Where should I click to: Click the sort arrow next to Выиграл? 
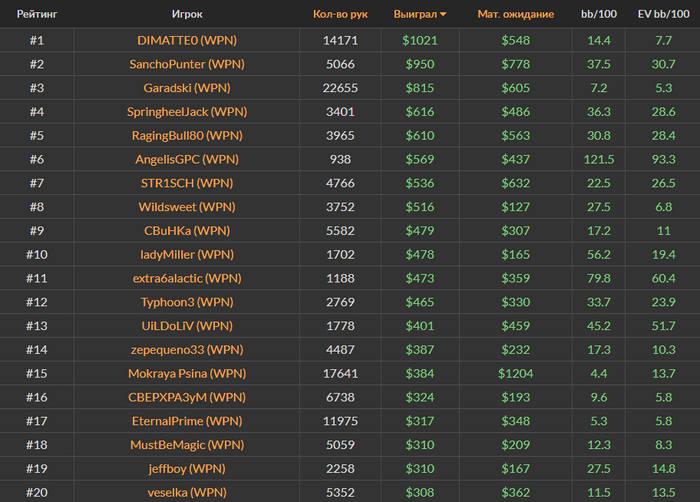[443, 15]
